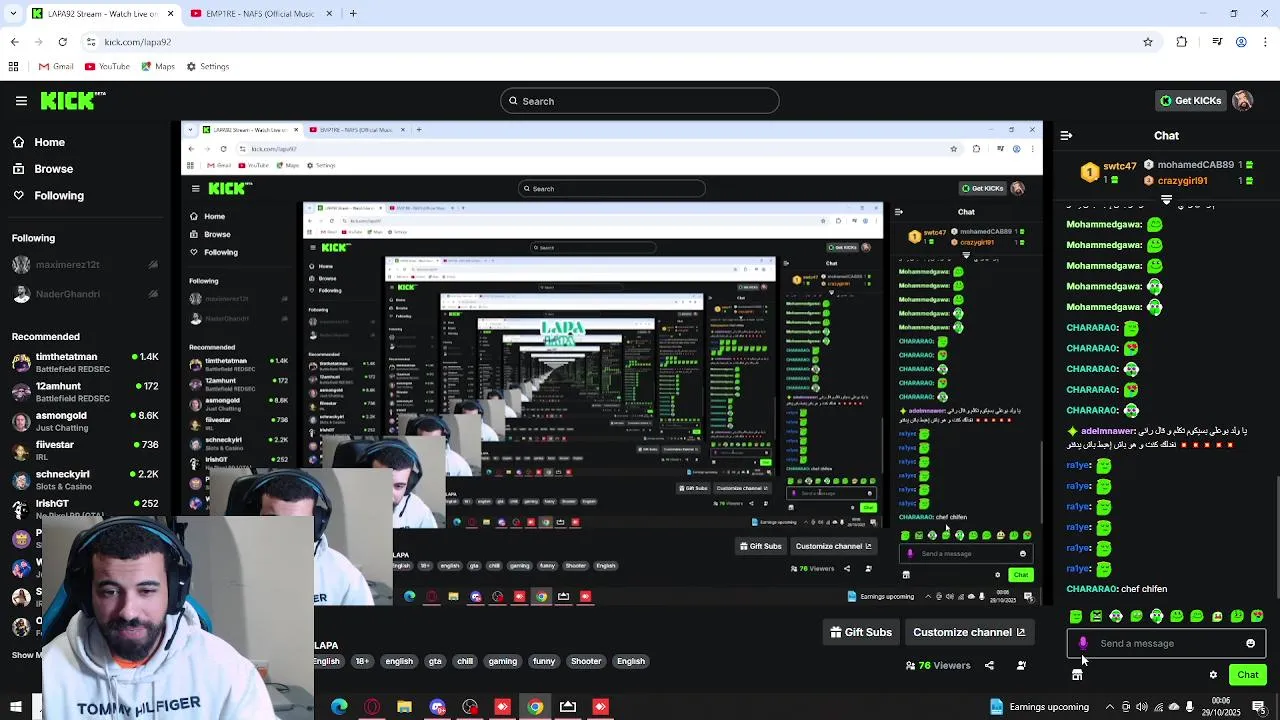
Task: Open the emoji picker in the chat input
Action: point(1250,643)
